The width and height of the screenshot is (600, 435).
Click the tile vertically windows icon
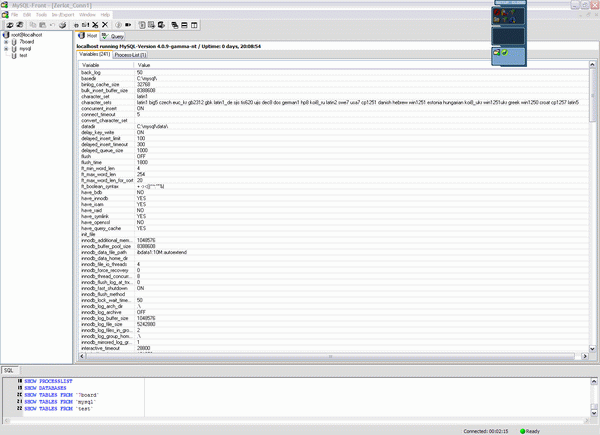pyautogui.click(x=194, y=25)
